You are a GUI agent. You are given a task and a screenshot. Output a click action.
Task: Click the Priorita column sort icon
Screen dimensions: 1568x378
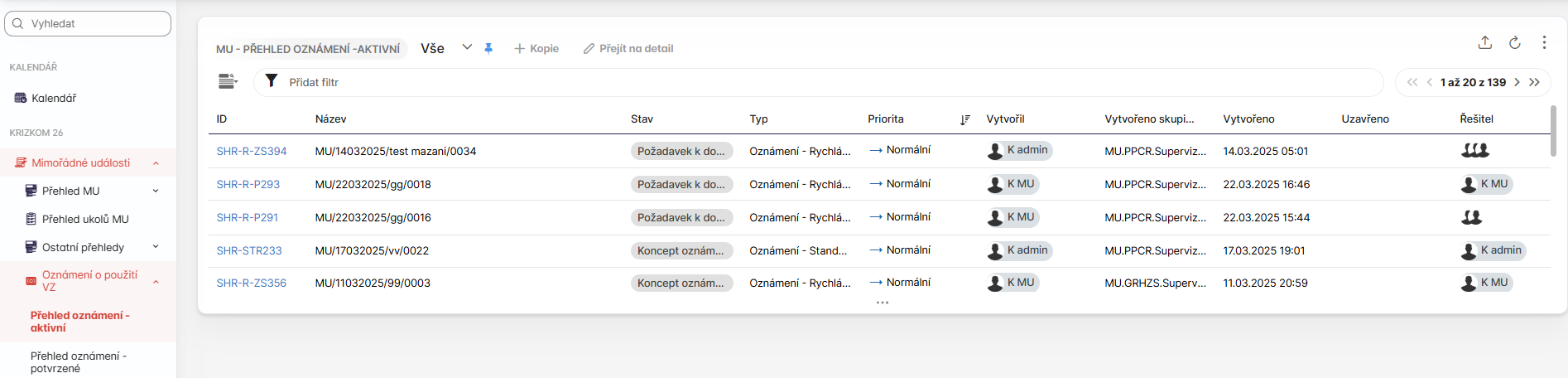[964, 119]
